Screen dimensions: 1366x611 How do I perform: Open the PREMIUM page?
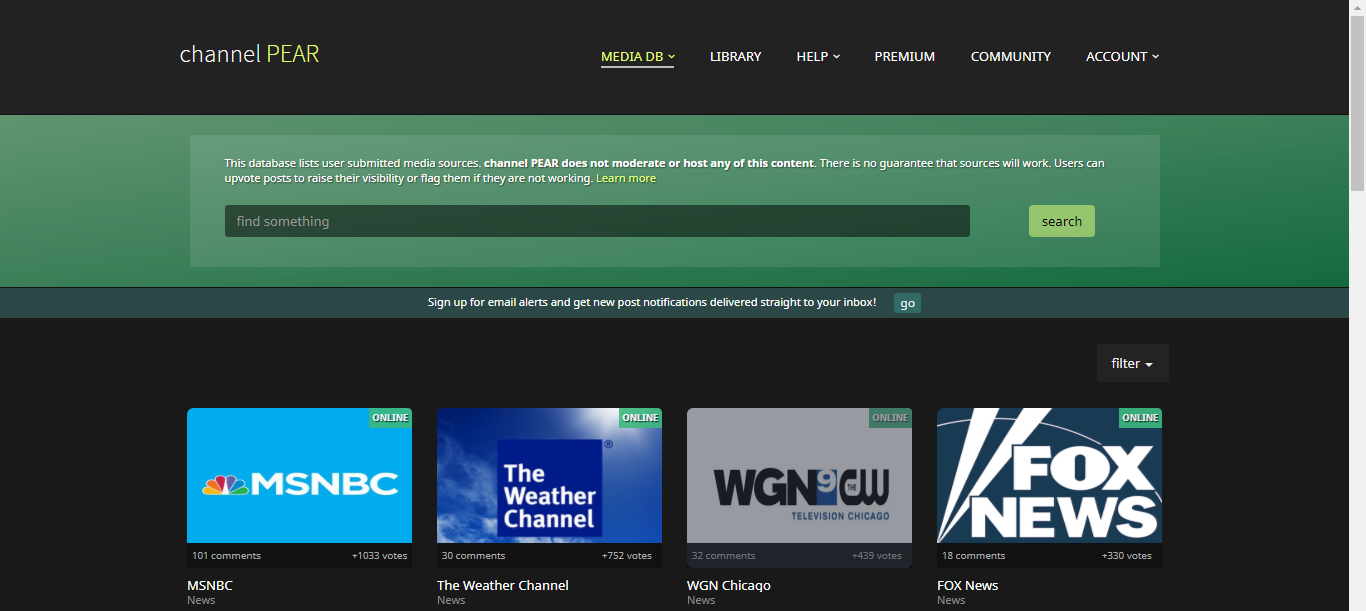[x=904, y=57]
